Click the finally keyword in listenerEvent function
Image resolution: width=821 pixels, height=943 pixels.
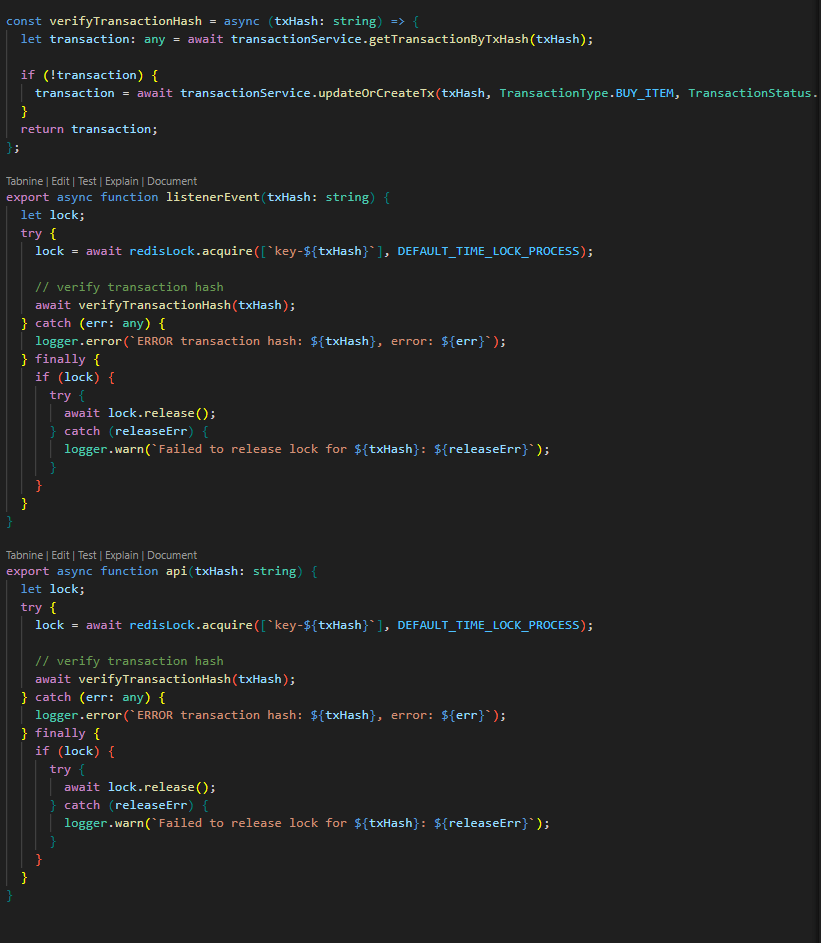coord(60,360)
